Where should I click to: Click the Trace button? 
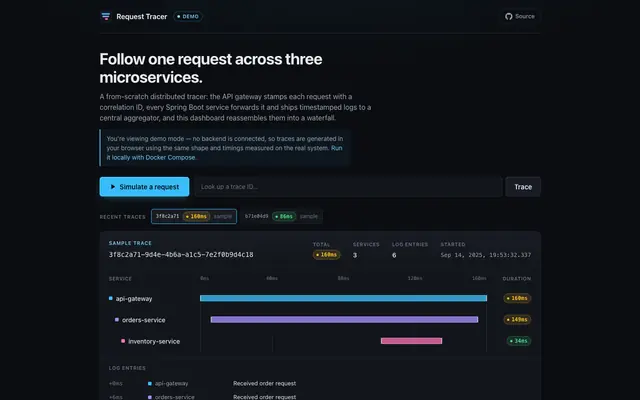coord(523,187)
